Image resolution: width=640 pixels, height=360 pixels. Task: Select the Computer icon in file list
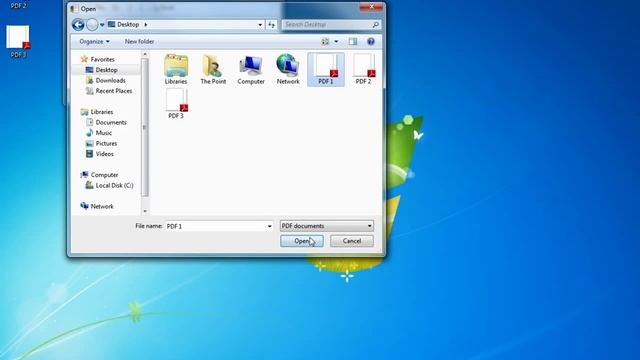tap(251, 69)
